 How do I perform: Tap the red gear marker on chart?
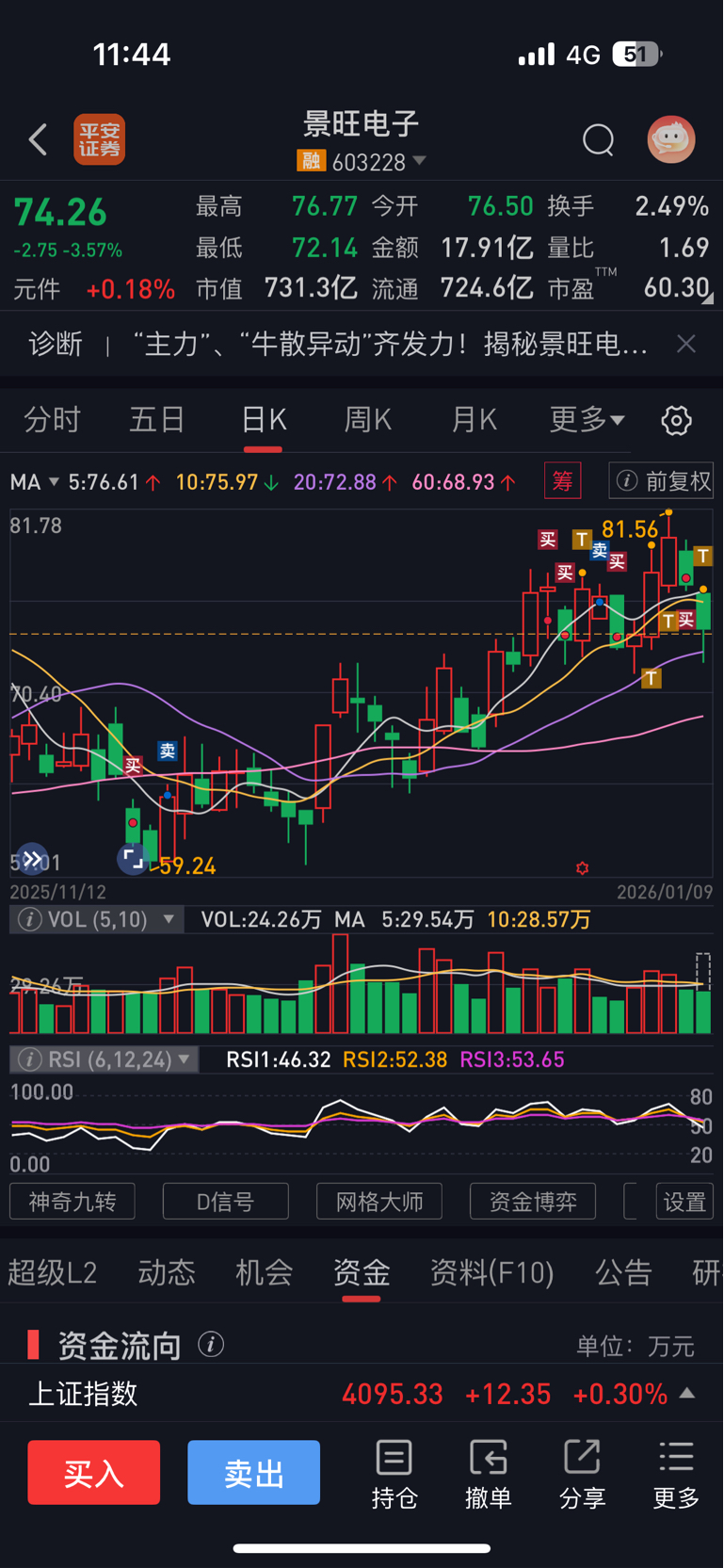(x=582, y=868)
